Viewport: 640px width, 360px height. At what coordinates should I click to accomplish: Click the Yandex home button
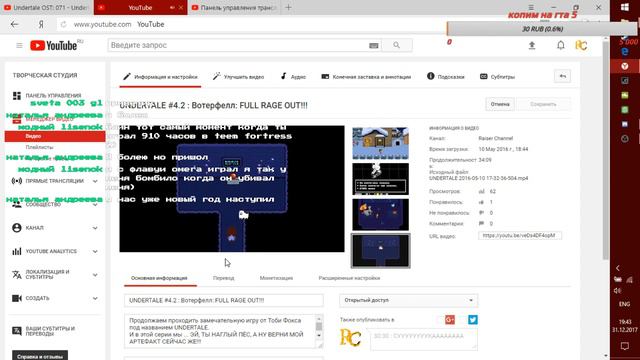(x=41, y=24)
